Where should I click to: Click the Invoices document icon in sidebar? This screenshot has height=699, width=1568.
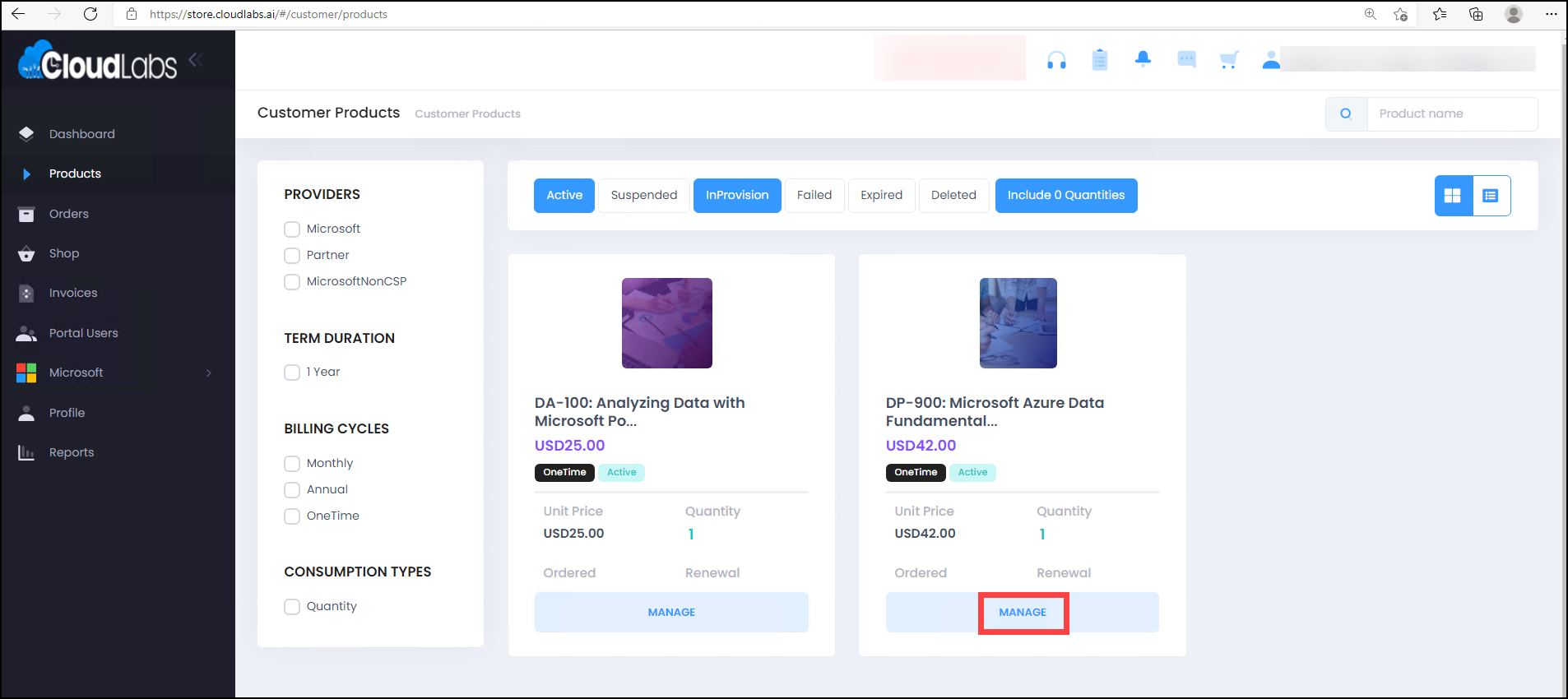26,293
